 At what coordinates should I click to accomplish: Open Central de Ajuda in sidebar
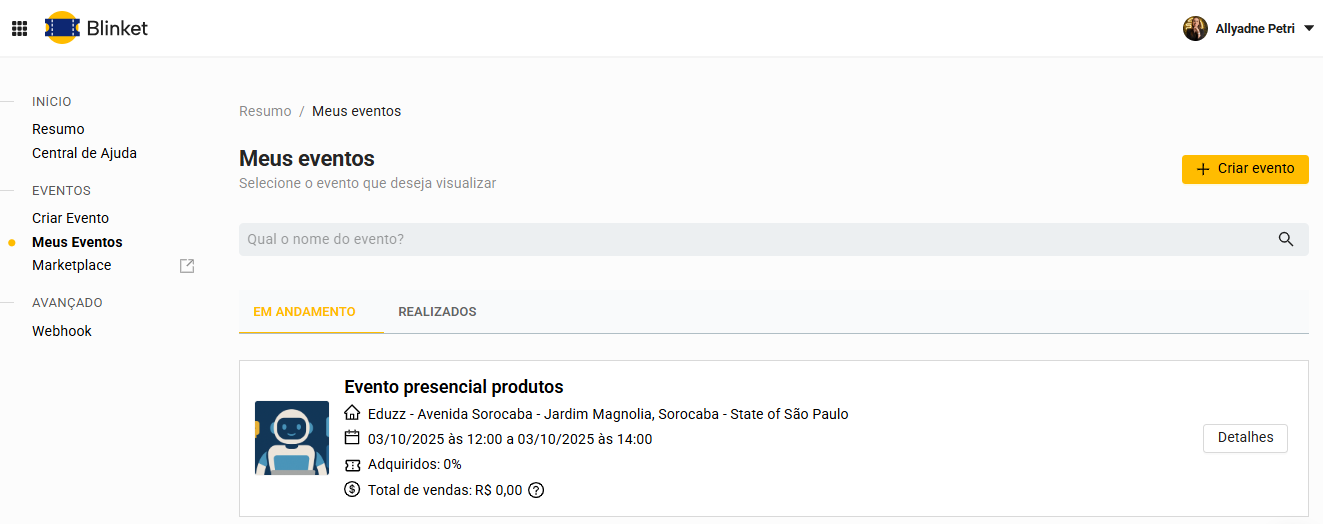(84, 153)
